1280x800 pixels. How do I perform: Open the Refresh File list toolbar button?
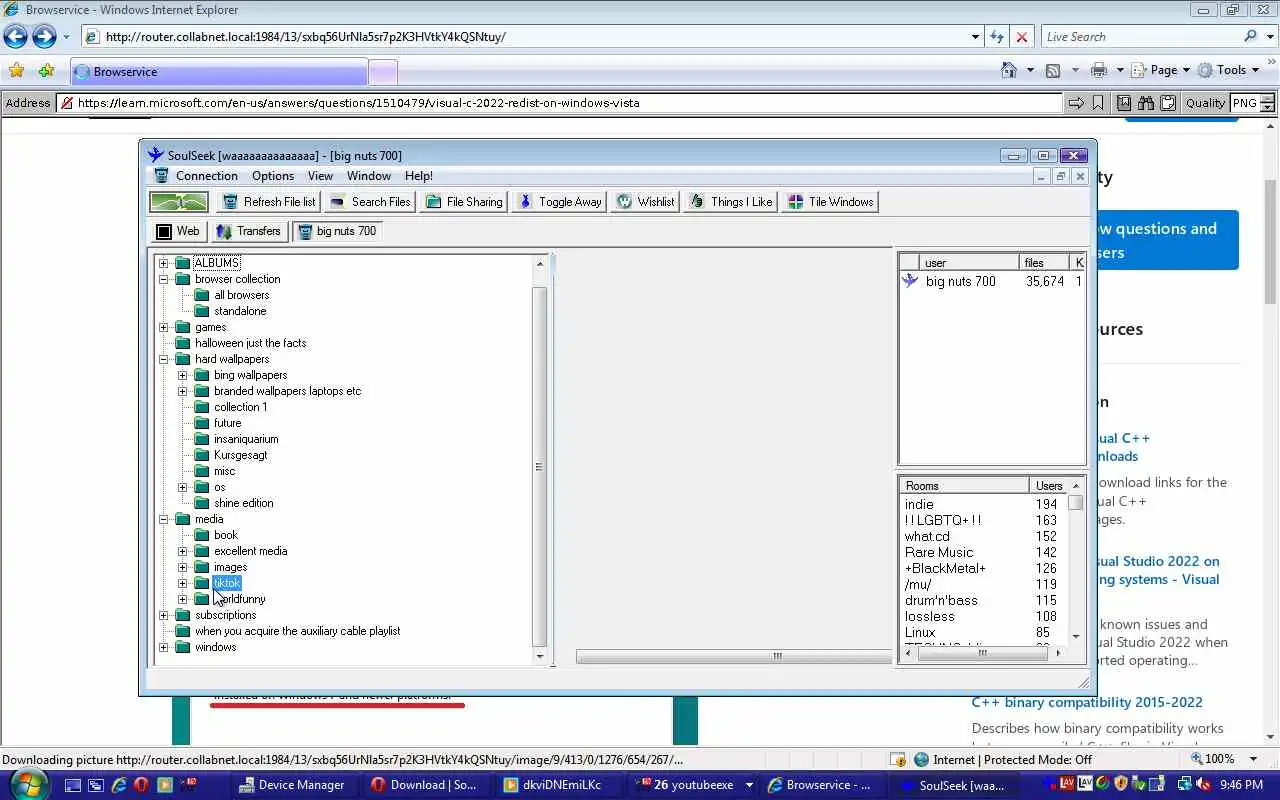pos(268,202)
